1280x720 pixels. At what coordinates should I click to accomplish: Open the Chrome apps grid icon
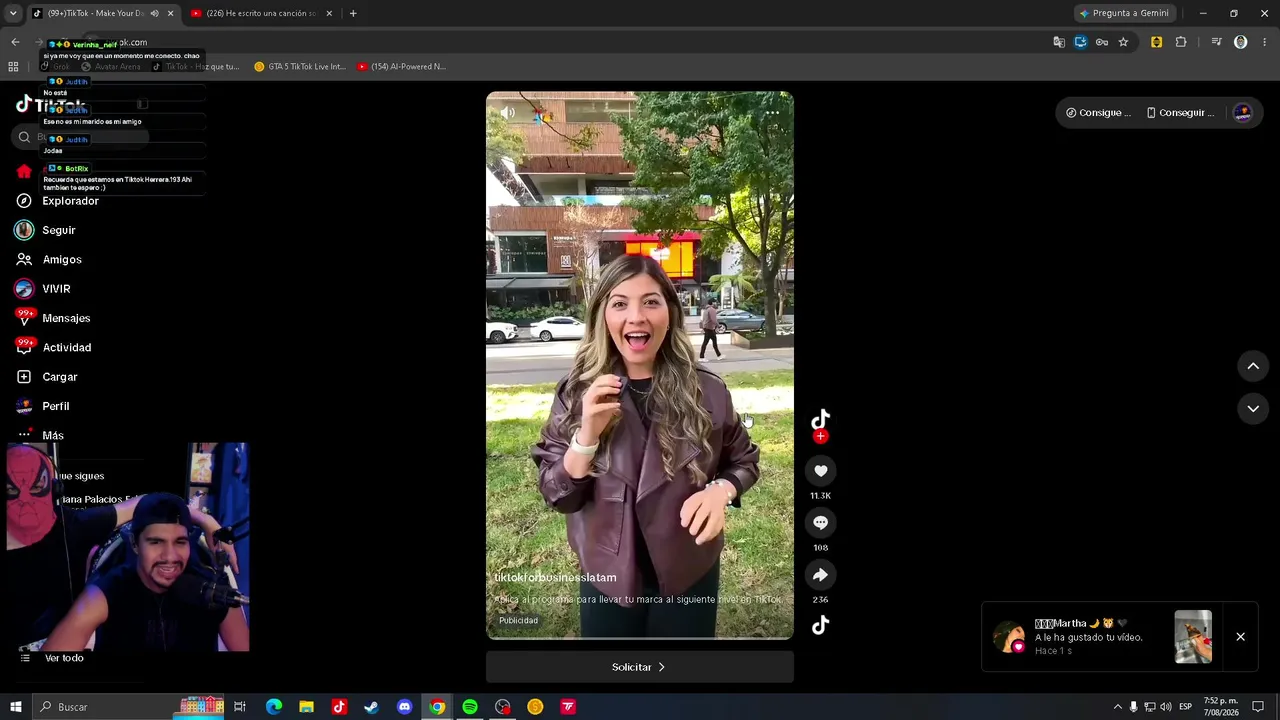[13, 67]
